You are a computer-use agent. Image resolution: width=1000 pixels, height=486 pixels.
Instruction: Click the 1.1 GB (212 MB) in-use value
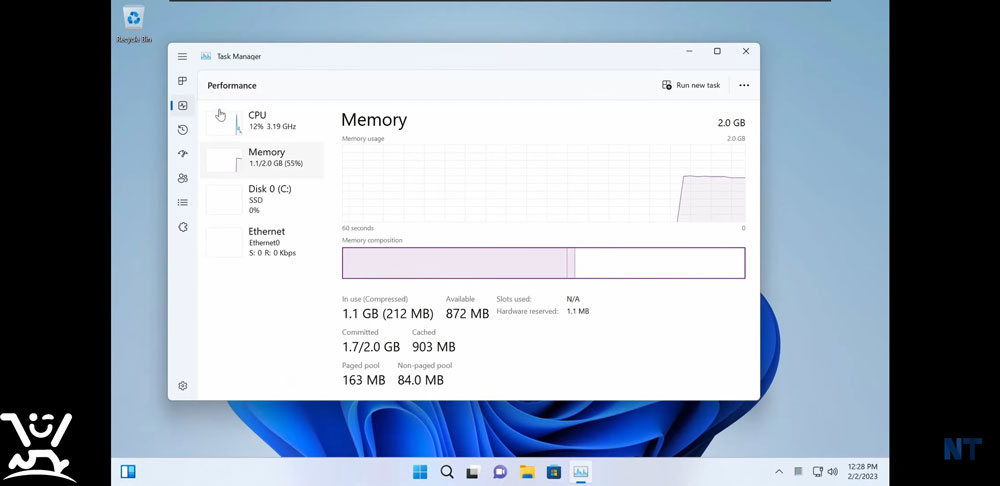coord(388,314)
